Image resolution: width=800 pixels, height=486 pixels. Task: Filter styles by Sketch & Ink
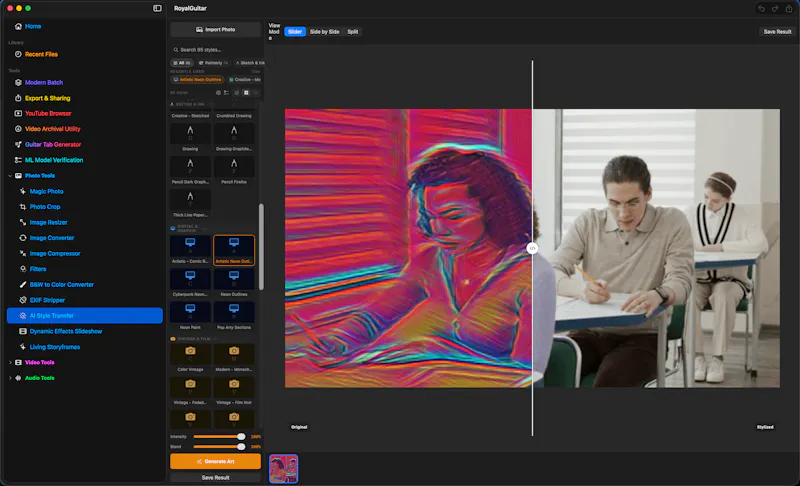click(x=250, y=63)
